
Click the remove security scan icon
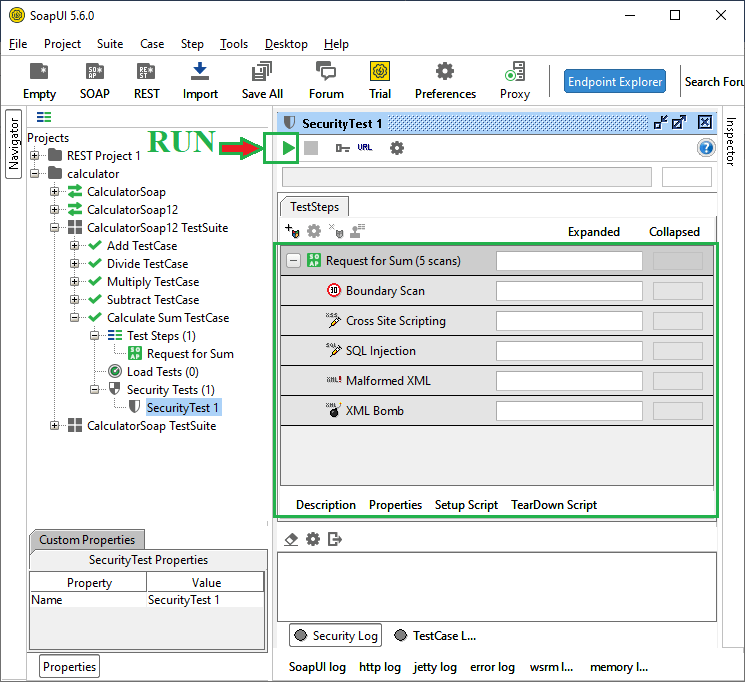point(336,231)
